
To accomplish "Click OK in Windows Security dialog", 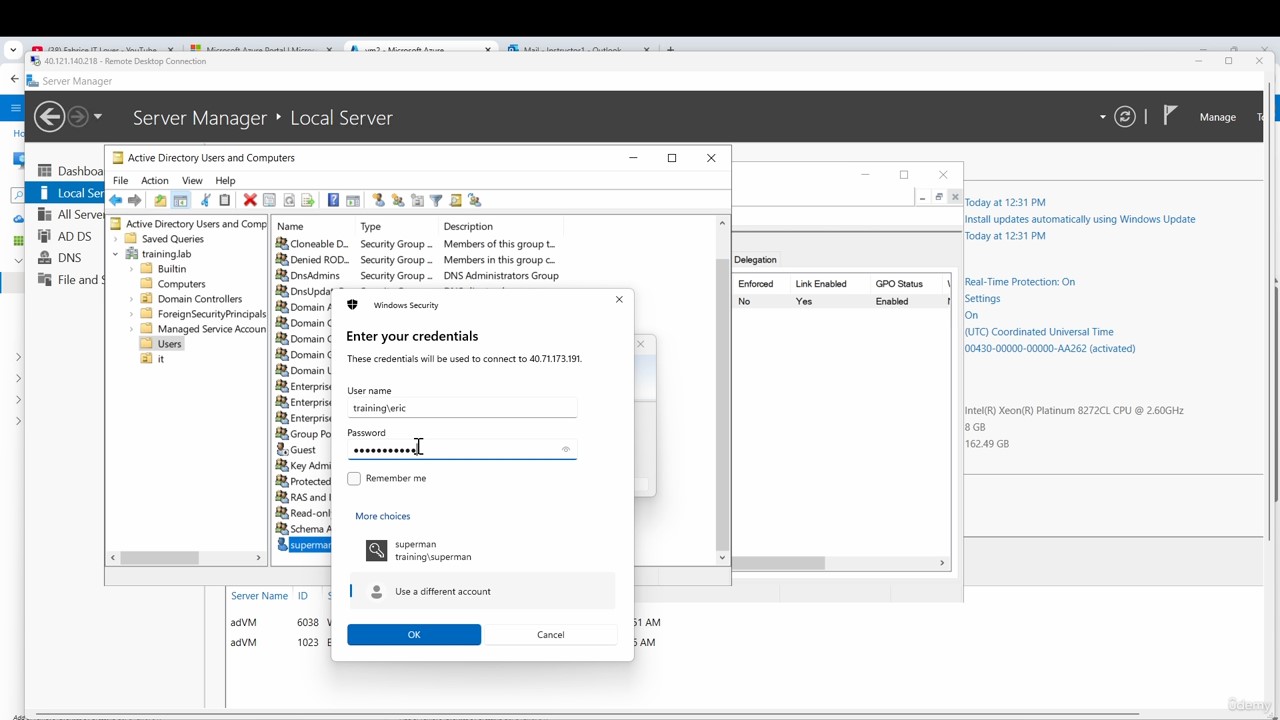I will [x=414, y=635].
